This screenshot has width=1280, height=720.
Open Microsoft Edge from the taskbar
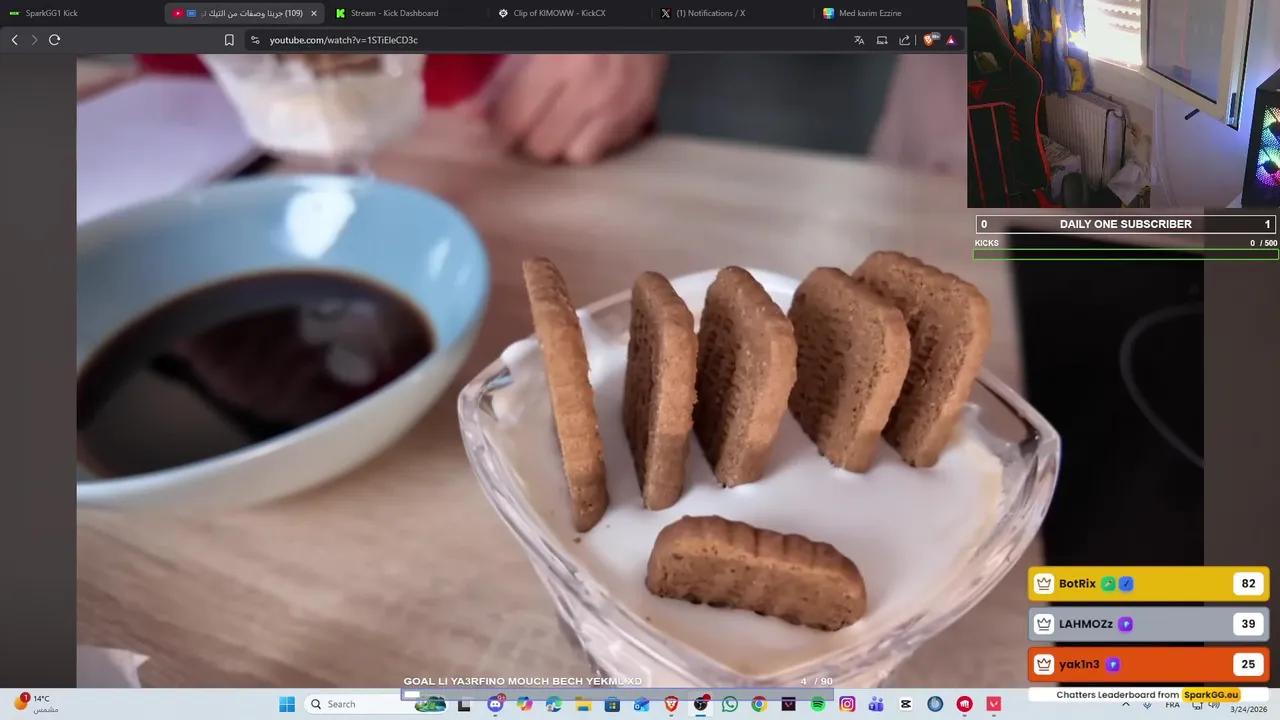(x=553, y=704)
